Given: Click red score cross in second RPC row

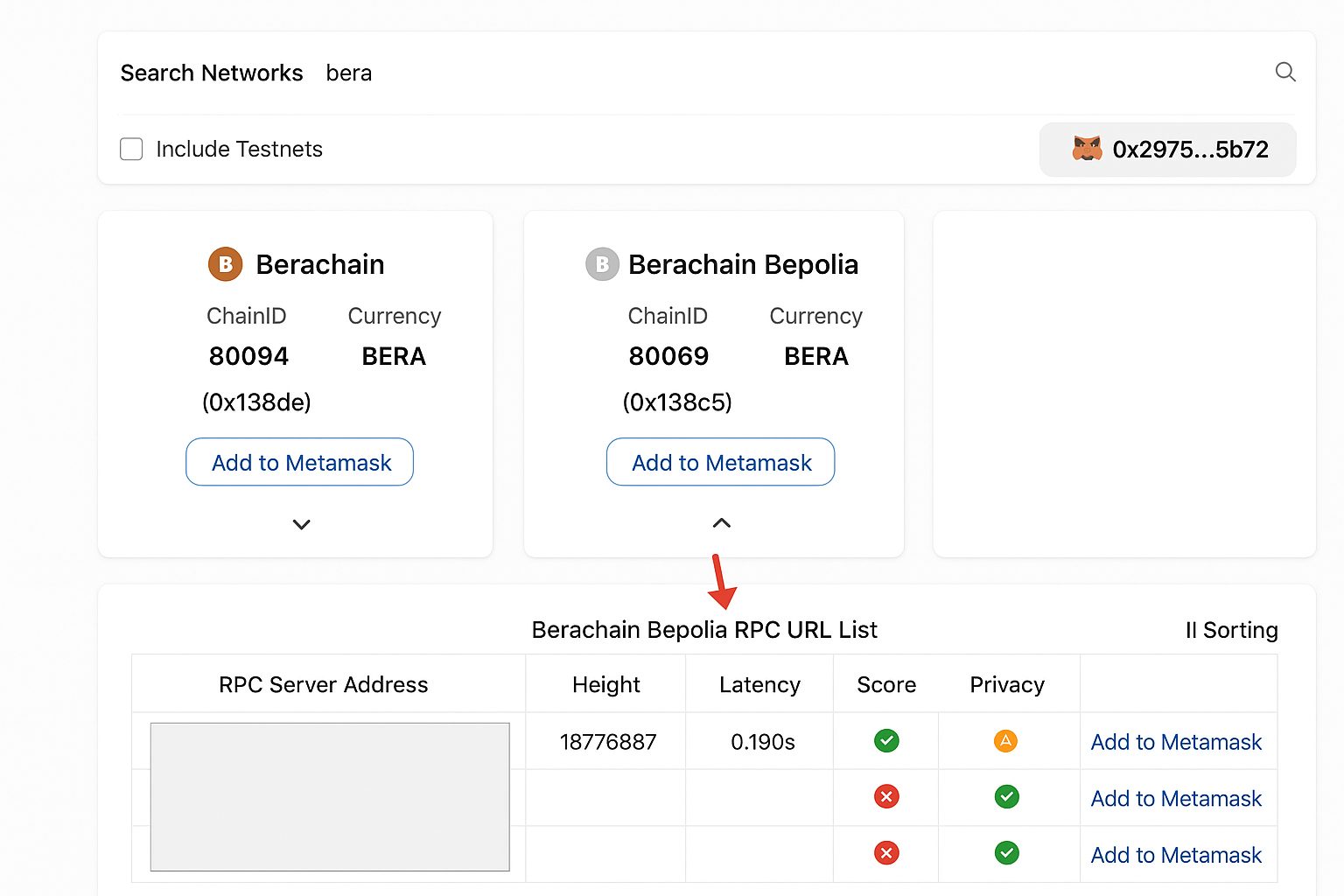Looking at the screenshot, I should pos(886,797).
